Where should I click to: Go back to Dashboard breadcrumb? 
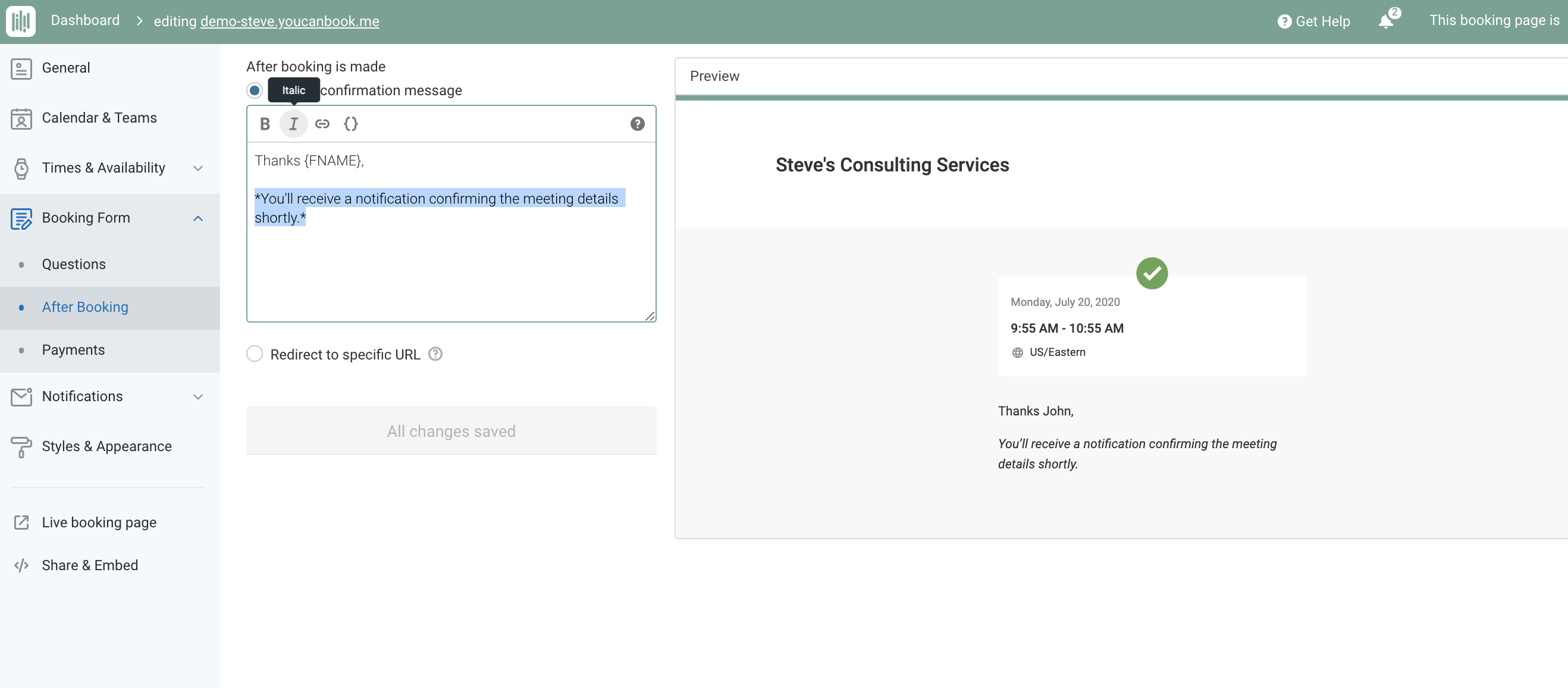click(85, 21)
